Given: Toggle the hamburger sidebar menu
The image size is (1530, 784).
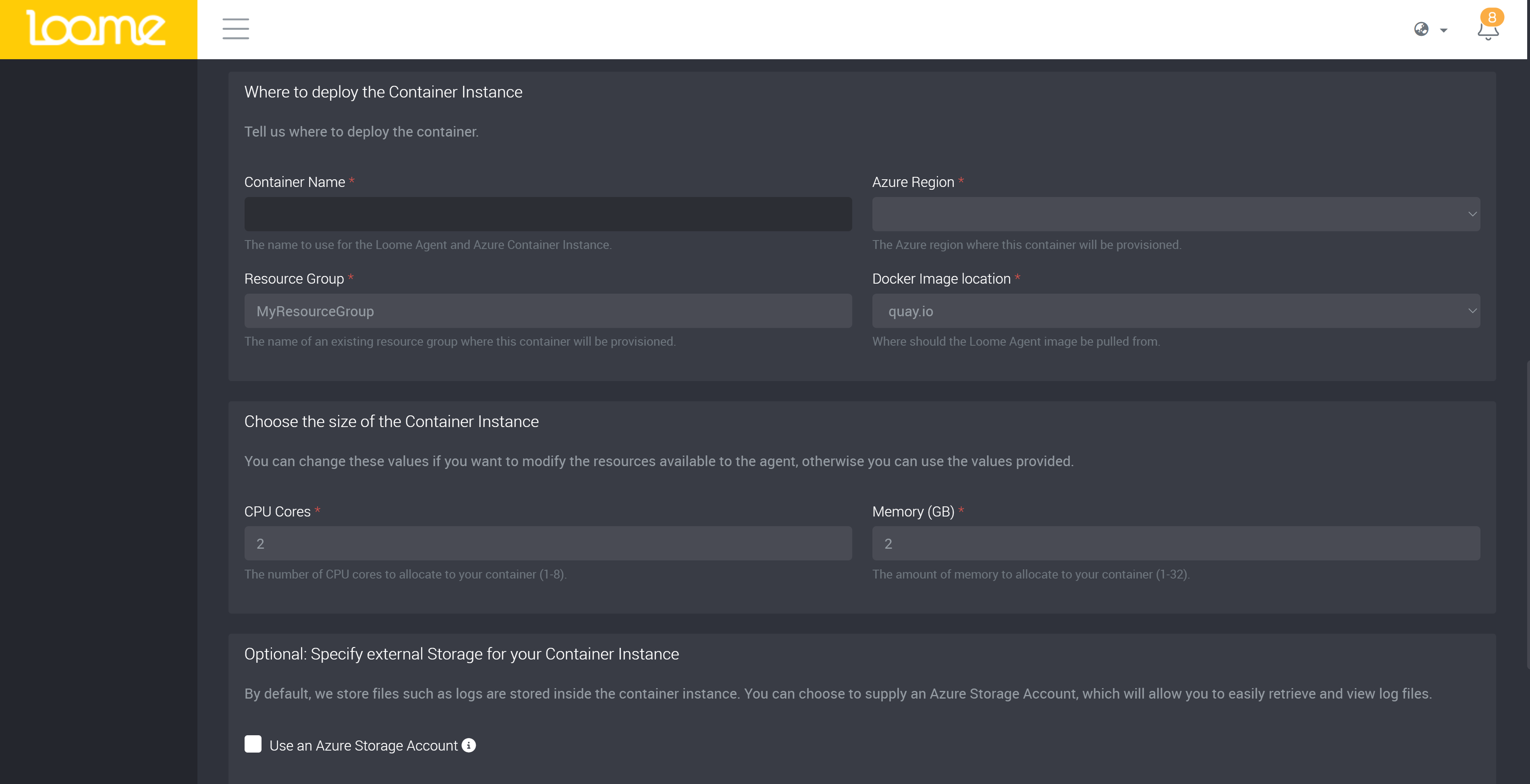Looking at the screenshot, I should click(236, 29).
